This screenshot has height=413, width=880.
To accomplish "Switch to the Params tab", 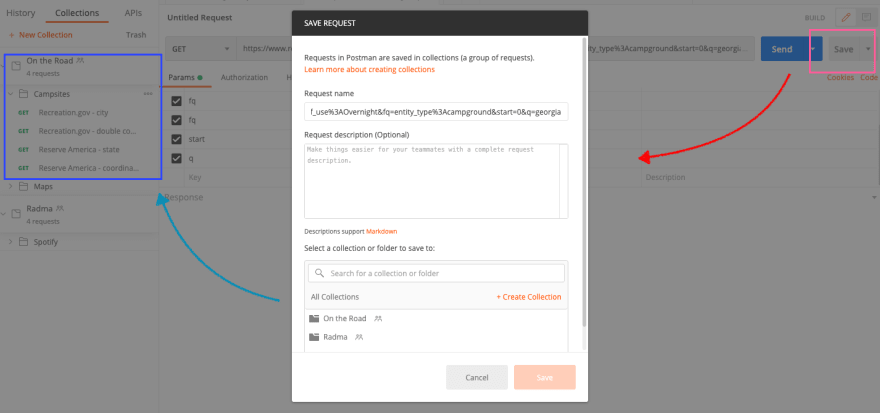I will [185, 77].
